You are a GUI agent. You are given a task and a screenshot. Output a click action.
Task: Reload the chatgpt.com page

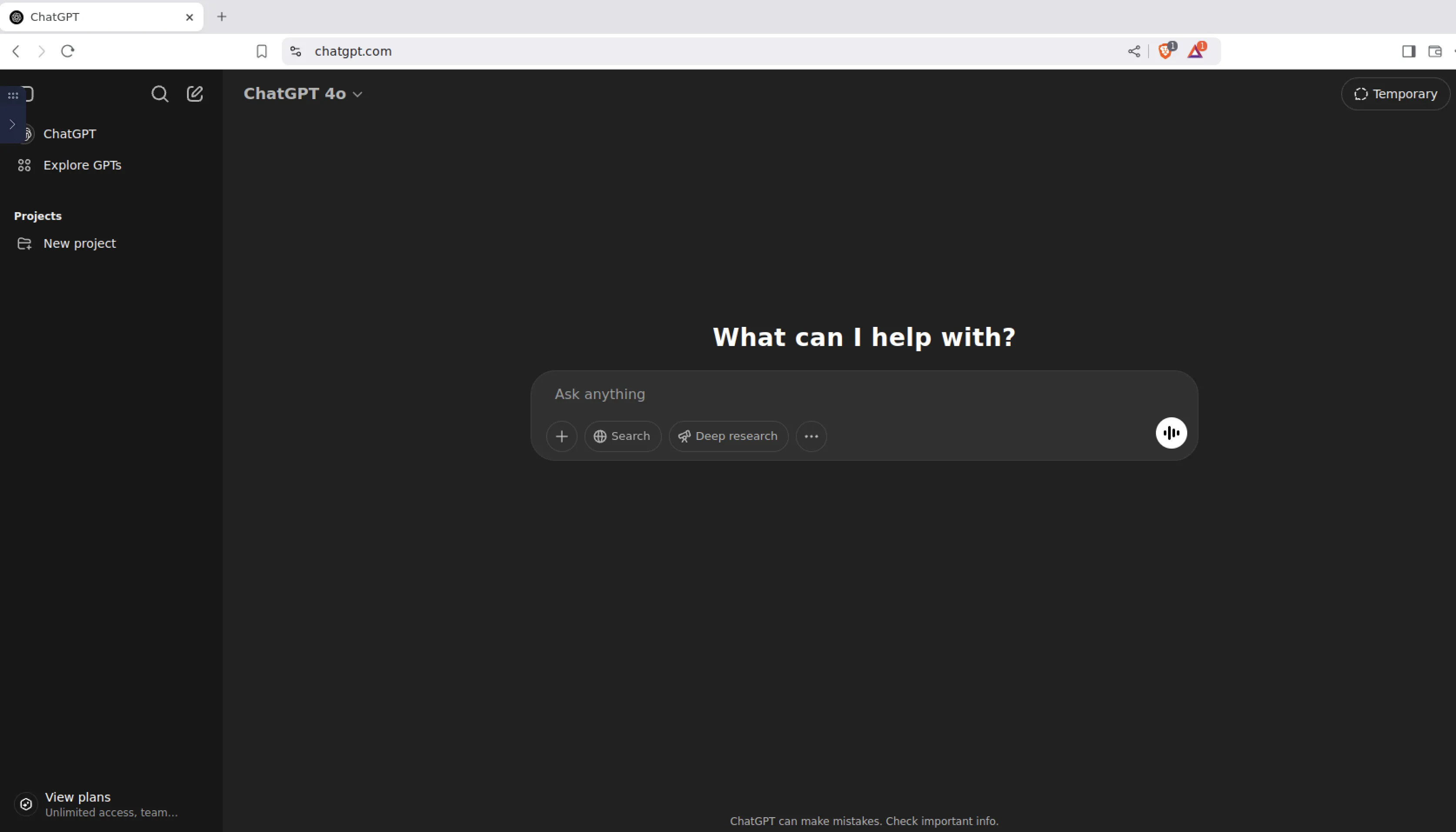point(67,51)
